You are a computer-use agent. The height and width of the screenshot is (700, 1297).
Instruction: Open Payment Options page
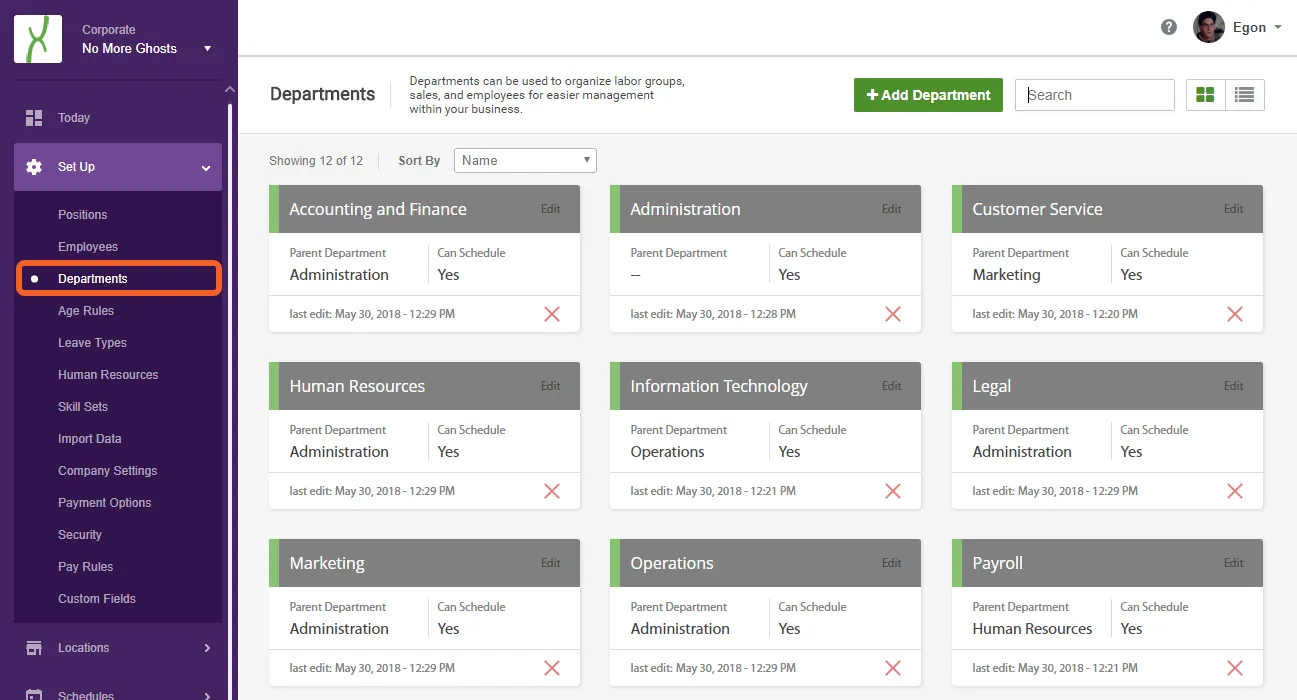click(105, 503)
